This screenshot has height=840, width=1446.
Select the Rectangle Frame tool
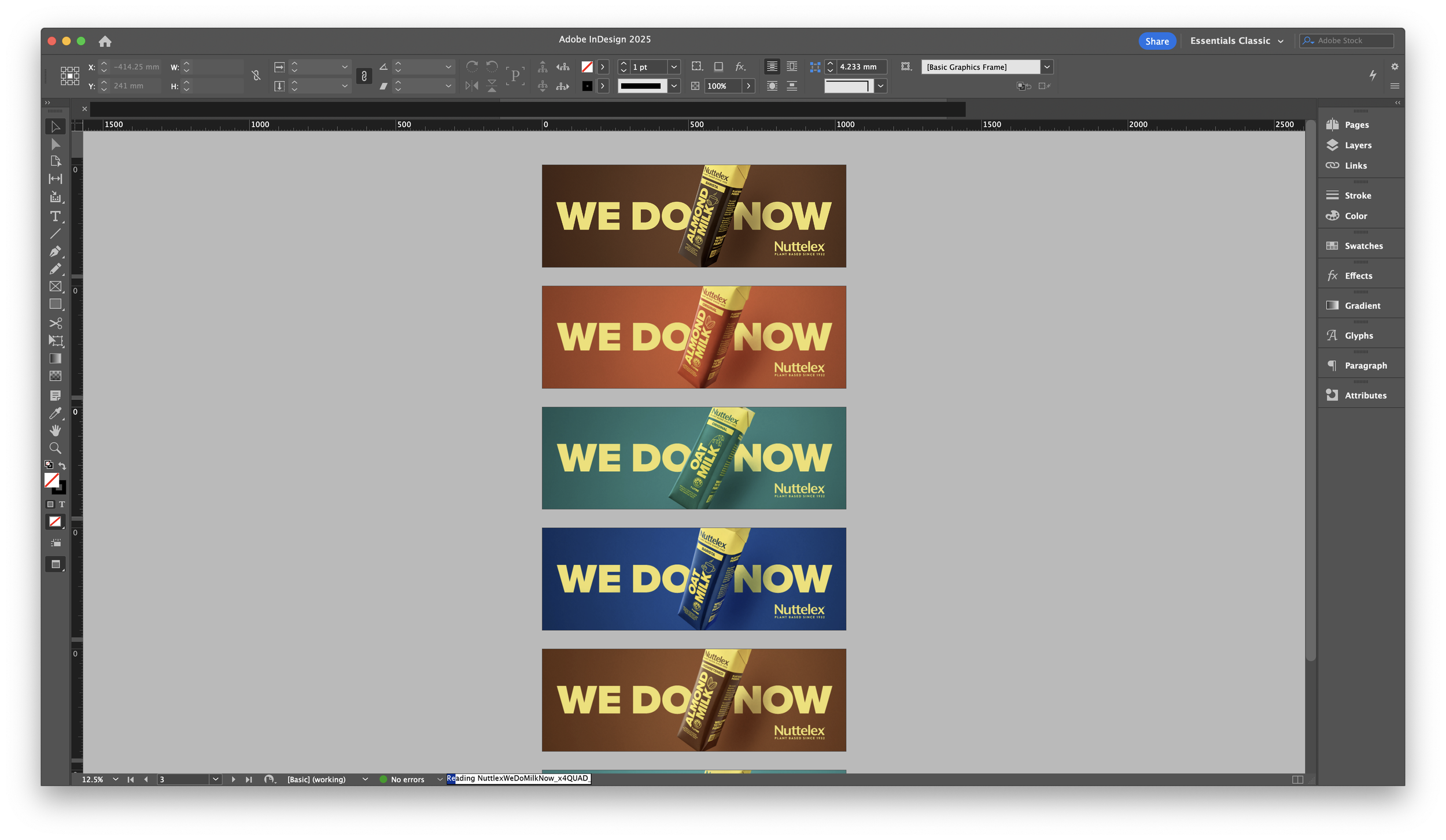tap(56, 287)
